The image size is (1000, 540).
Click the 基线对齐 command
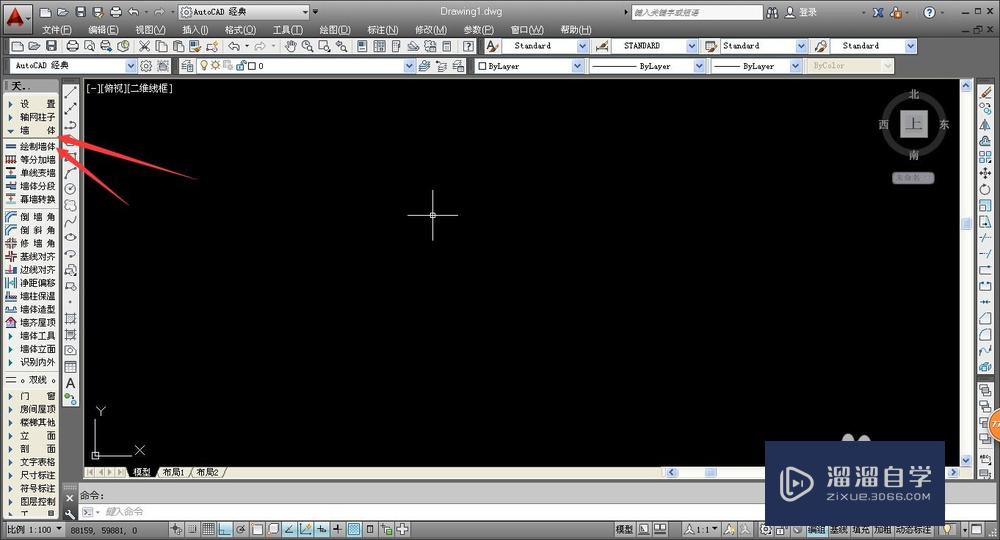[31, 256]
